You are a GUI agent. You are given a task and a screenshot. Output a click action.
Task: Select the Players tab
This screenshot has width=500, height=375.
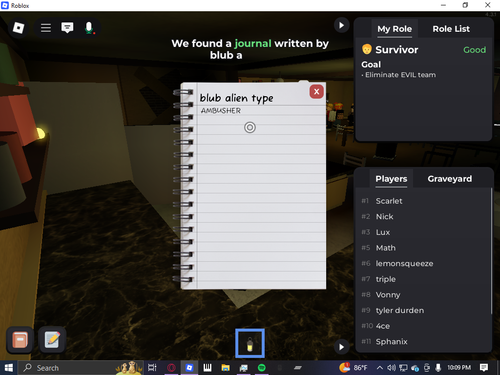(x=391, y=179)
